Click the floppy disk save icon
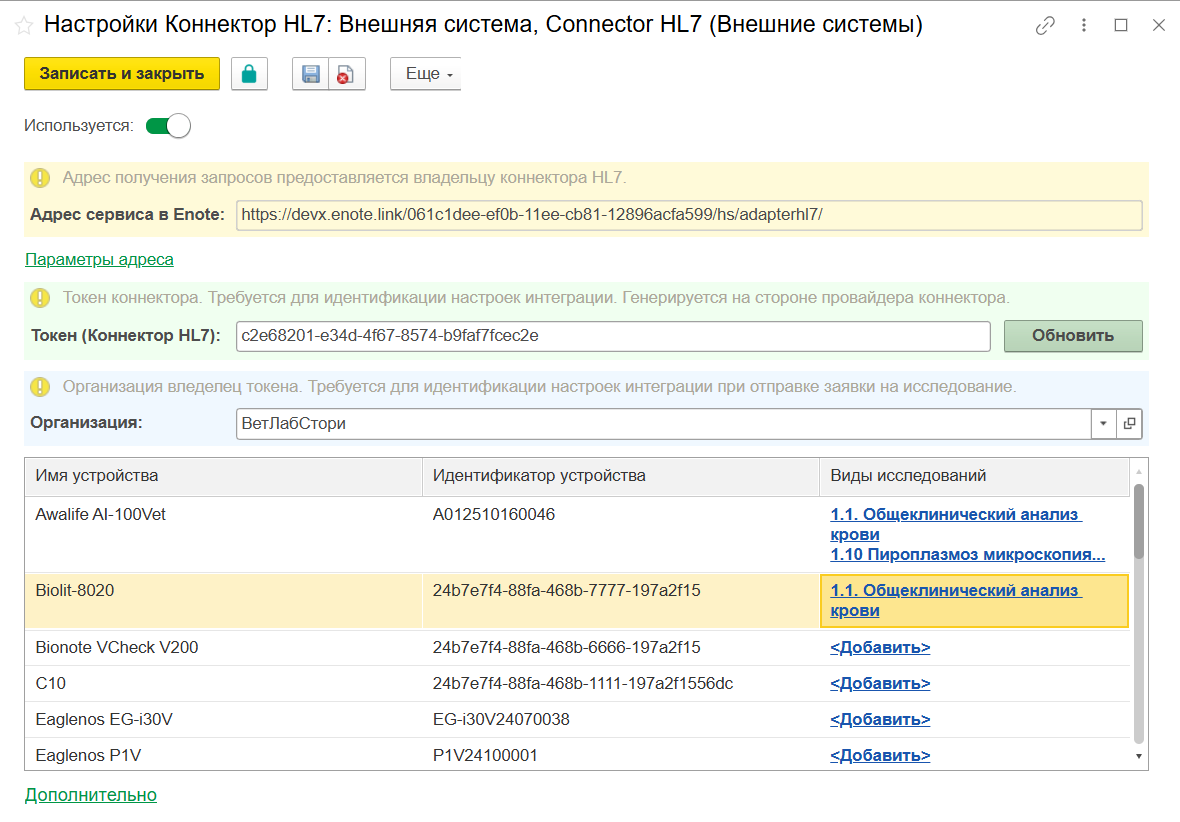Screen dimensions: 1180x822 click(310, 74)
